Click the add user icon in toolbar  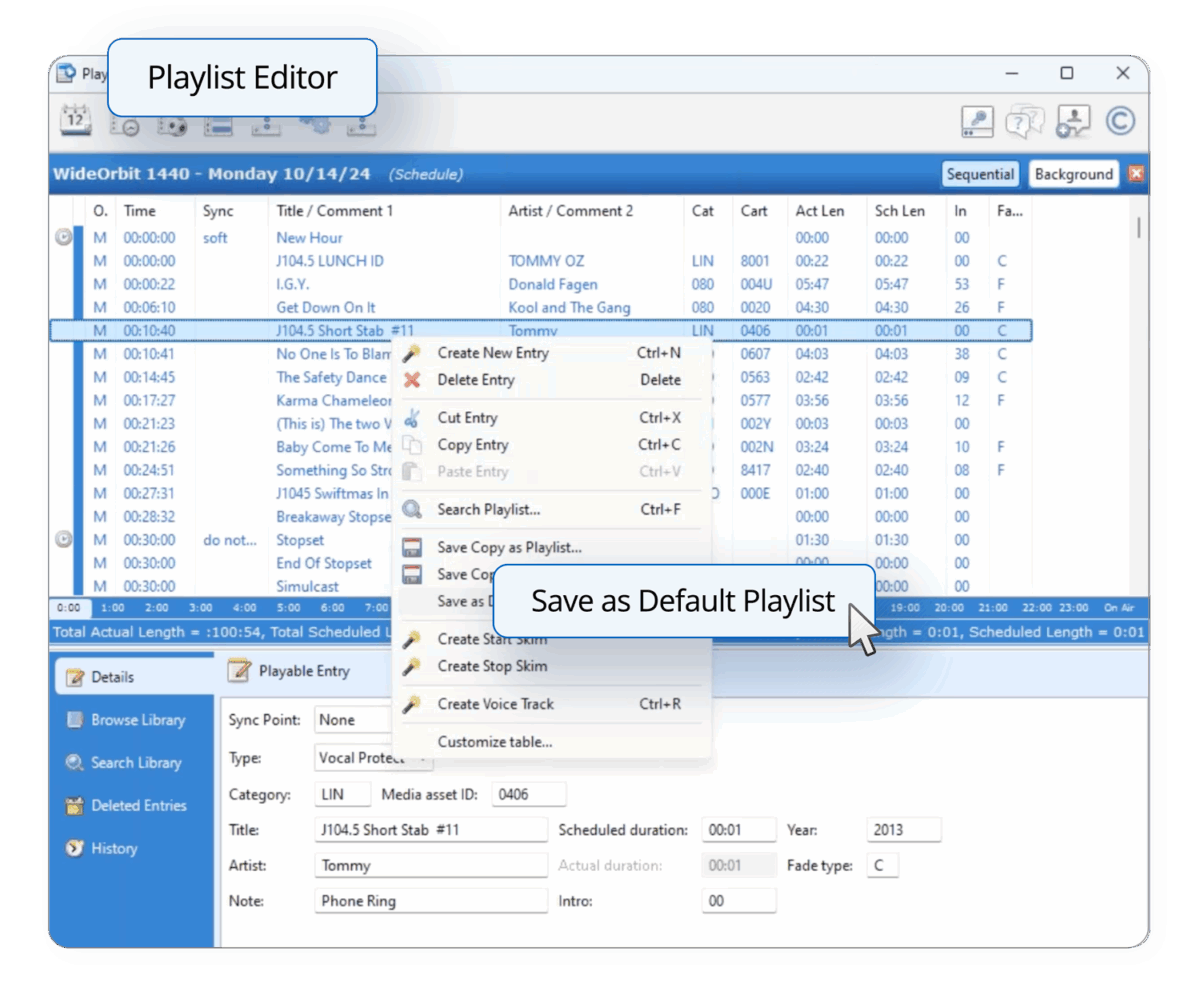pyautogui.click(x=1072, y=121)
